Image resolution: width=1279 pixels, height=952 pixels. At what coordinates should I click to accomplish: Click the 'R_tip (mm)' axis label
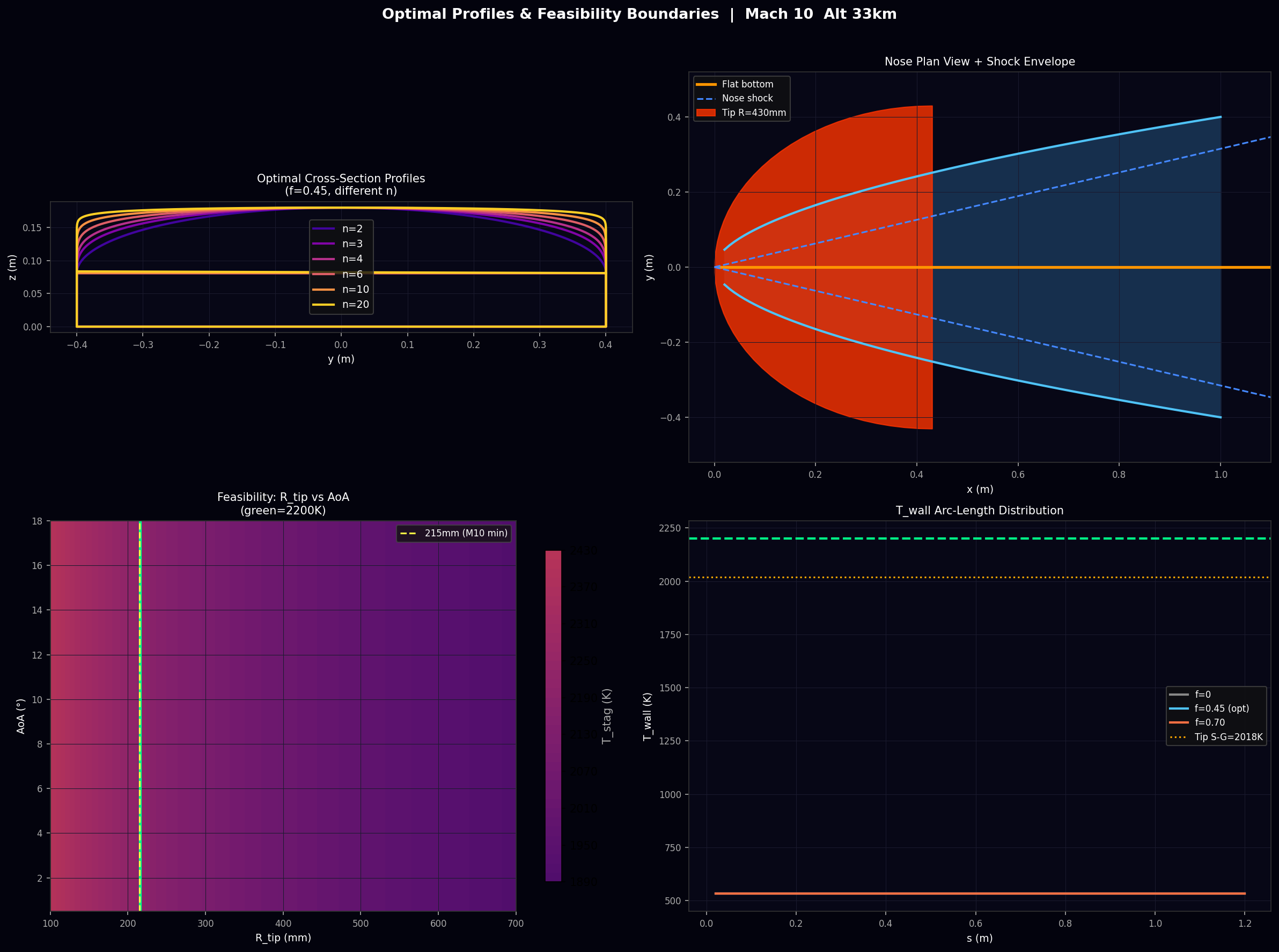283,938
